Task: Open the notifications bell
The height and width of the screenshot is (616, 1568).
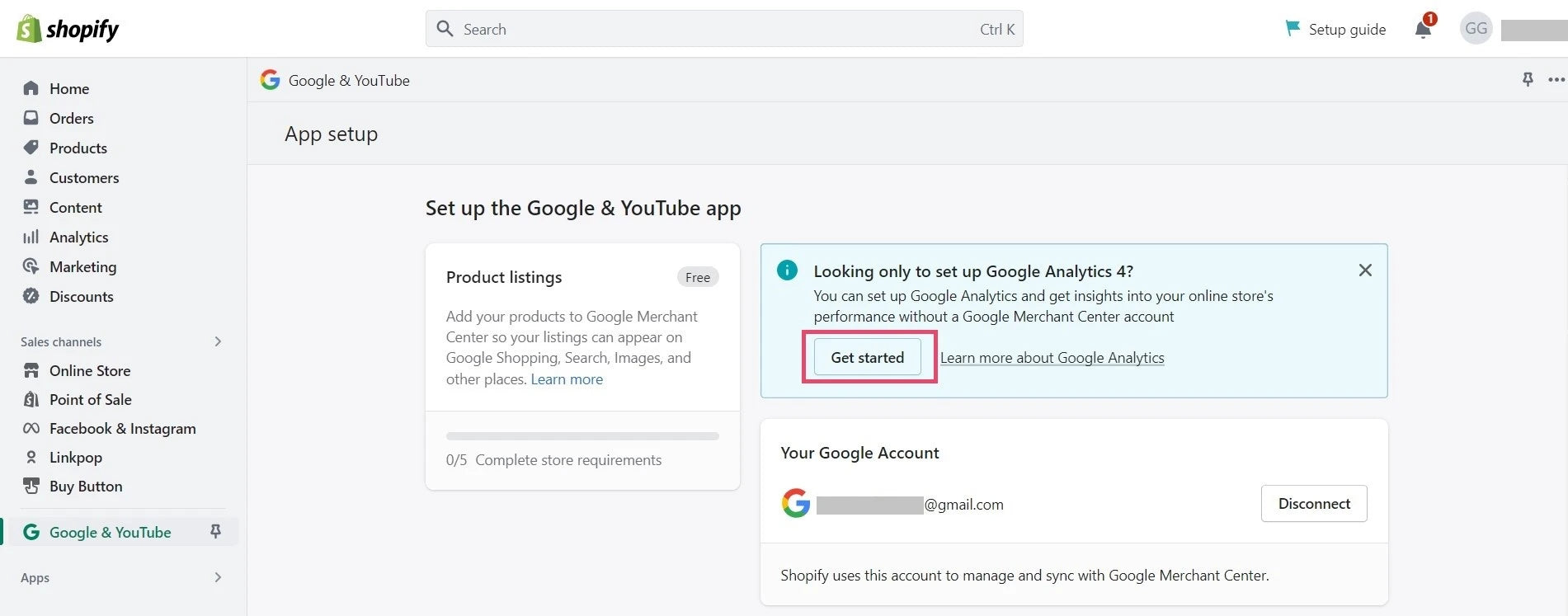Action: pyautogui.click(x=1424, y=29)
